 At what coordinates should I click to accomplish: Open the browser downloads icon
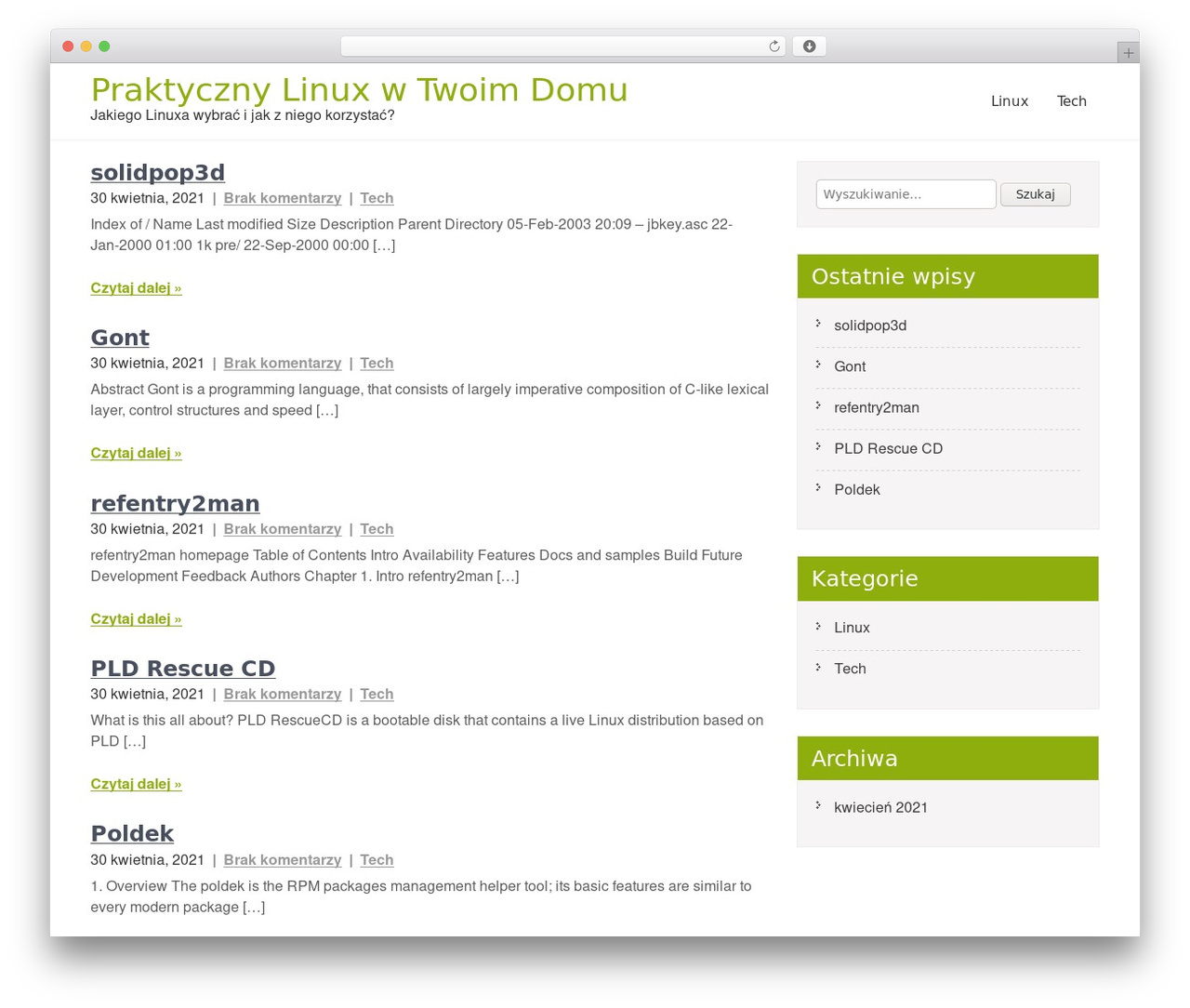[809, 46]
